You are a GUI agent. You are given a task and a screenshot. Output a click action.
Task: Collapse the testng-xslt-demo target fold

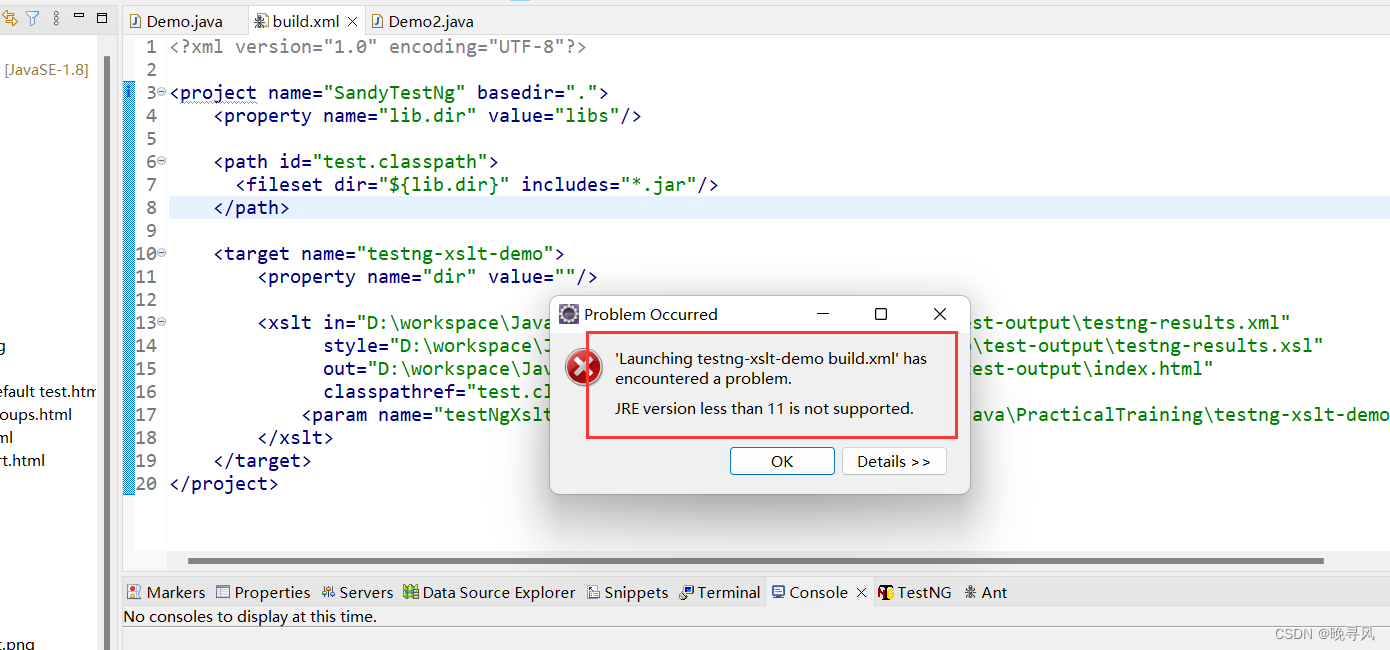point(160,253)
